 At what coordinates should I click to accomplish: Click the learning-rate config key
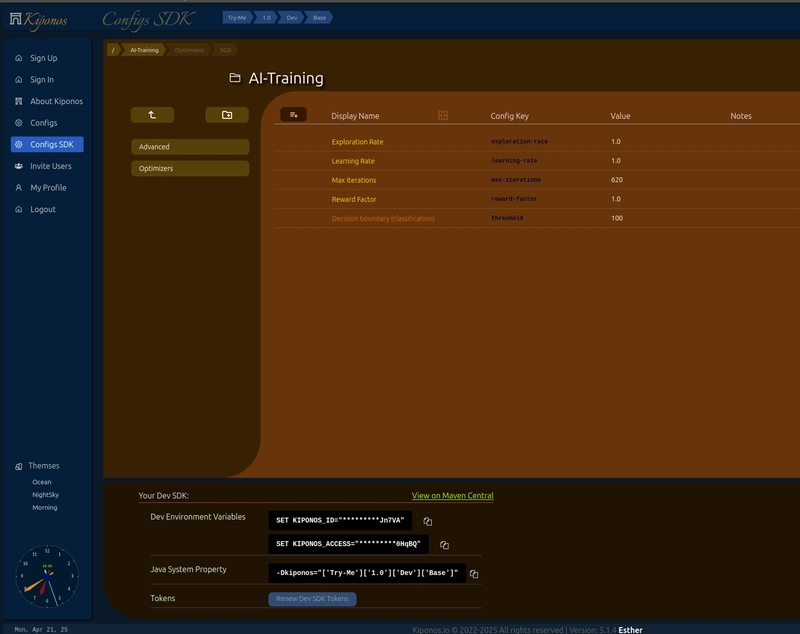pos(514,161)
